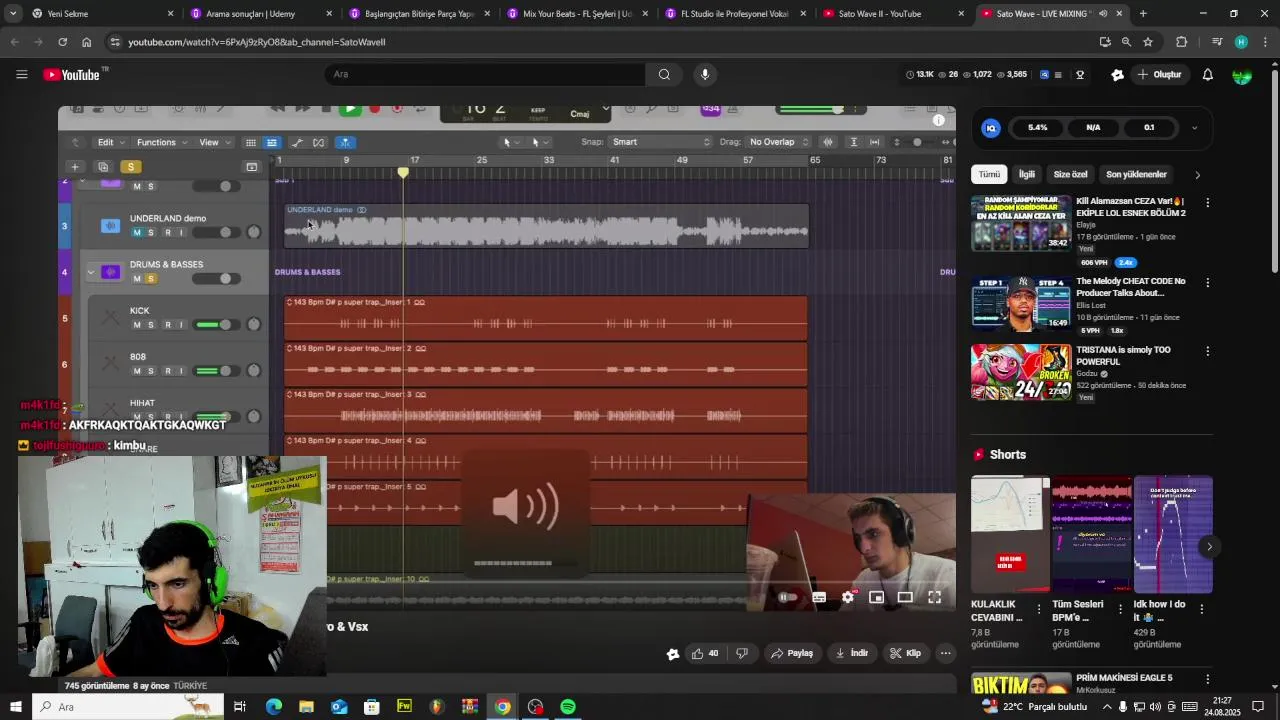The height and width of the screenshot is (720, 1280).
Task: Click the İndir download button
Action: (852, 654)
